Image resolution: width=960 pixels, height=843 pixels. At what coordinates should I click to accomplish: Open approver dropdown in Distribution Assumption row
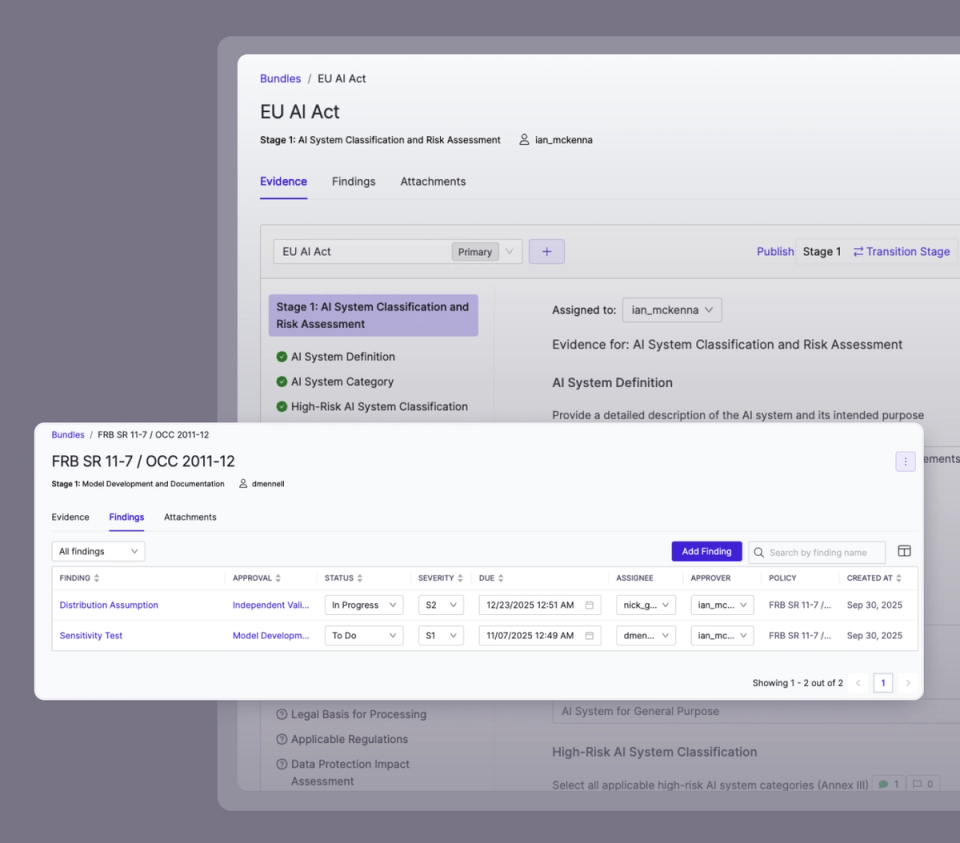722,605
